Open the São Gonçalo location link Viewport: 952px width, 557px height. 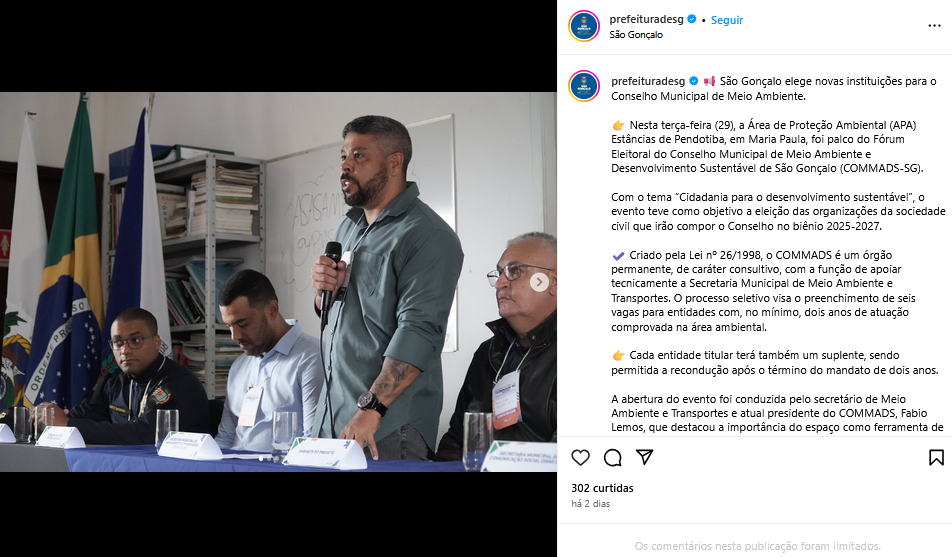(636, 35)
